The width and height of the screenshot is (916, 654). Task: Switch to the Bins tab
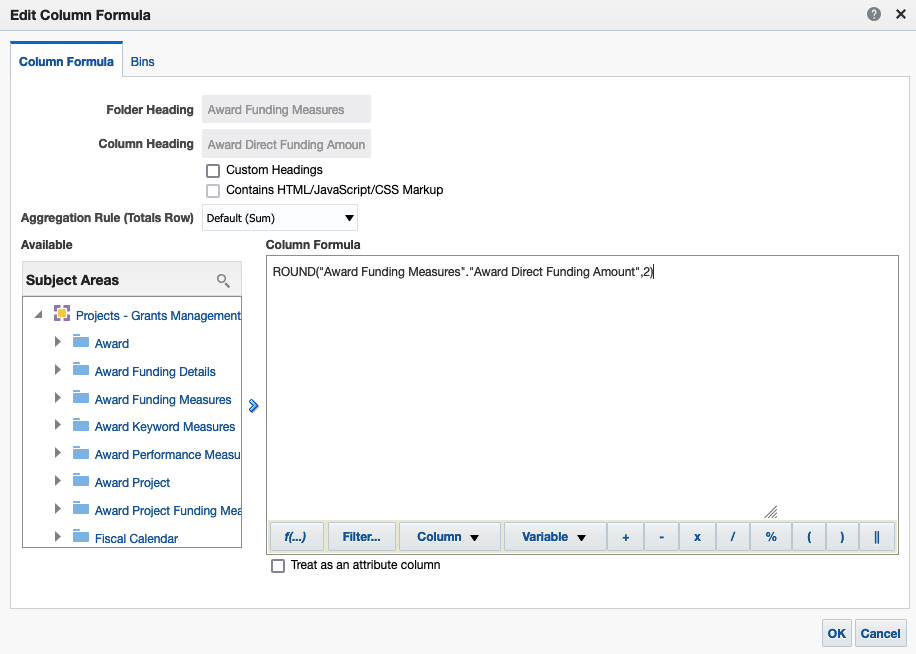point(143,61)
